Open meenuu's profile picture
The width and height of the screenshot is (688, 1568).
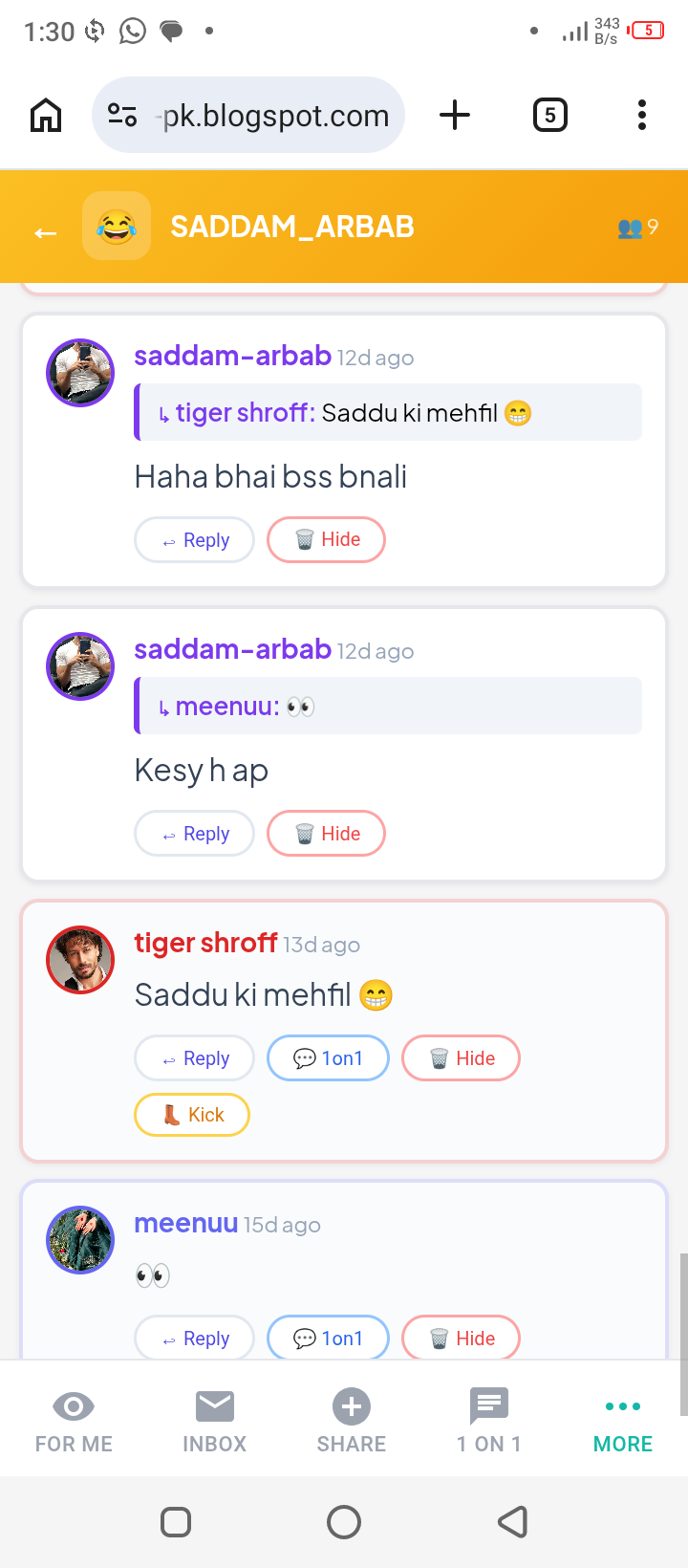[80, 1240]
